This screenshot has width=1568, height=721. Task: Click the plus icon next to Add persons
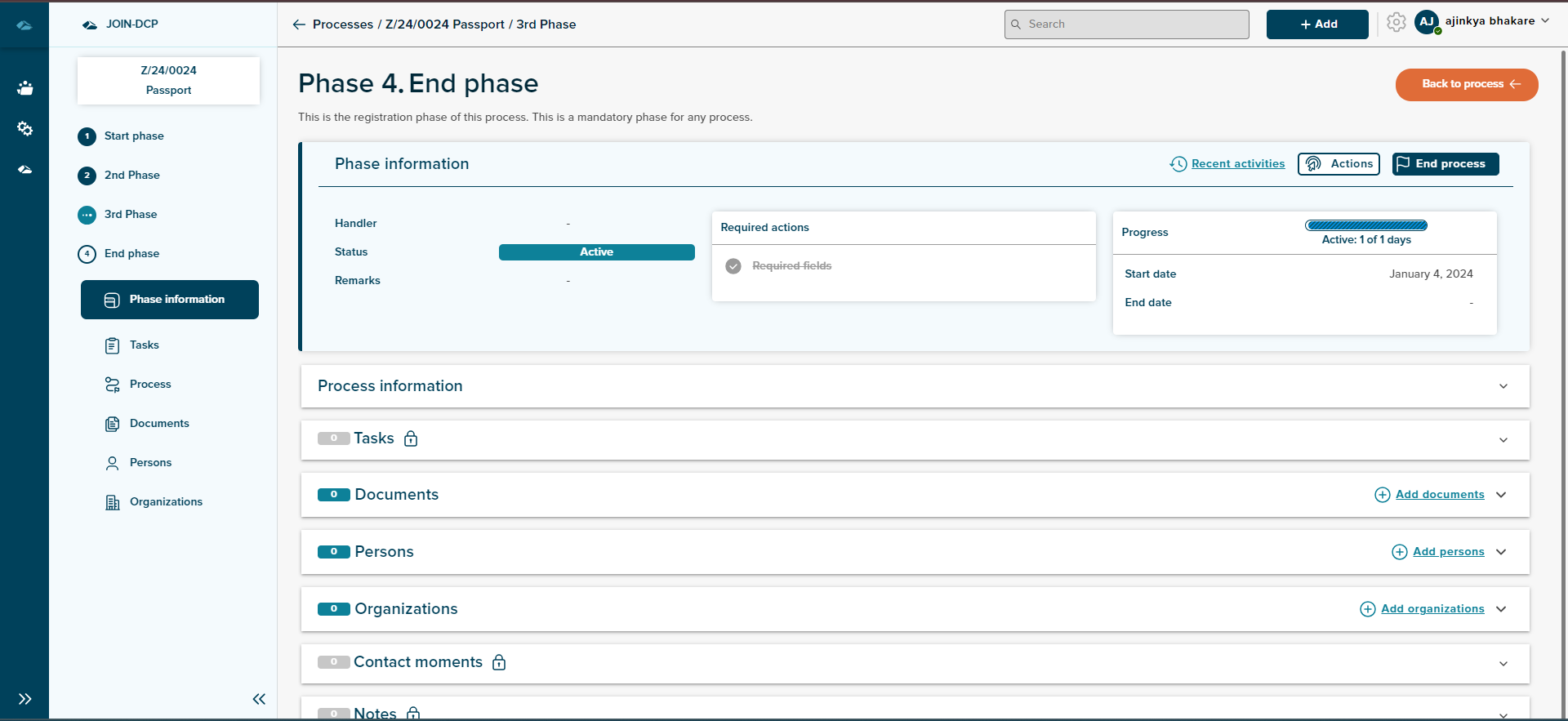[1399, 552]
